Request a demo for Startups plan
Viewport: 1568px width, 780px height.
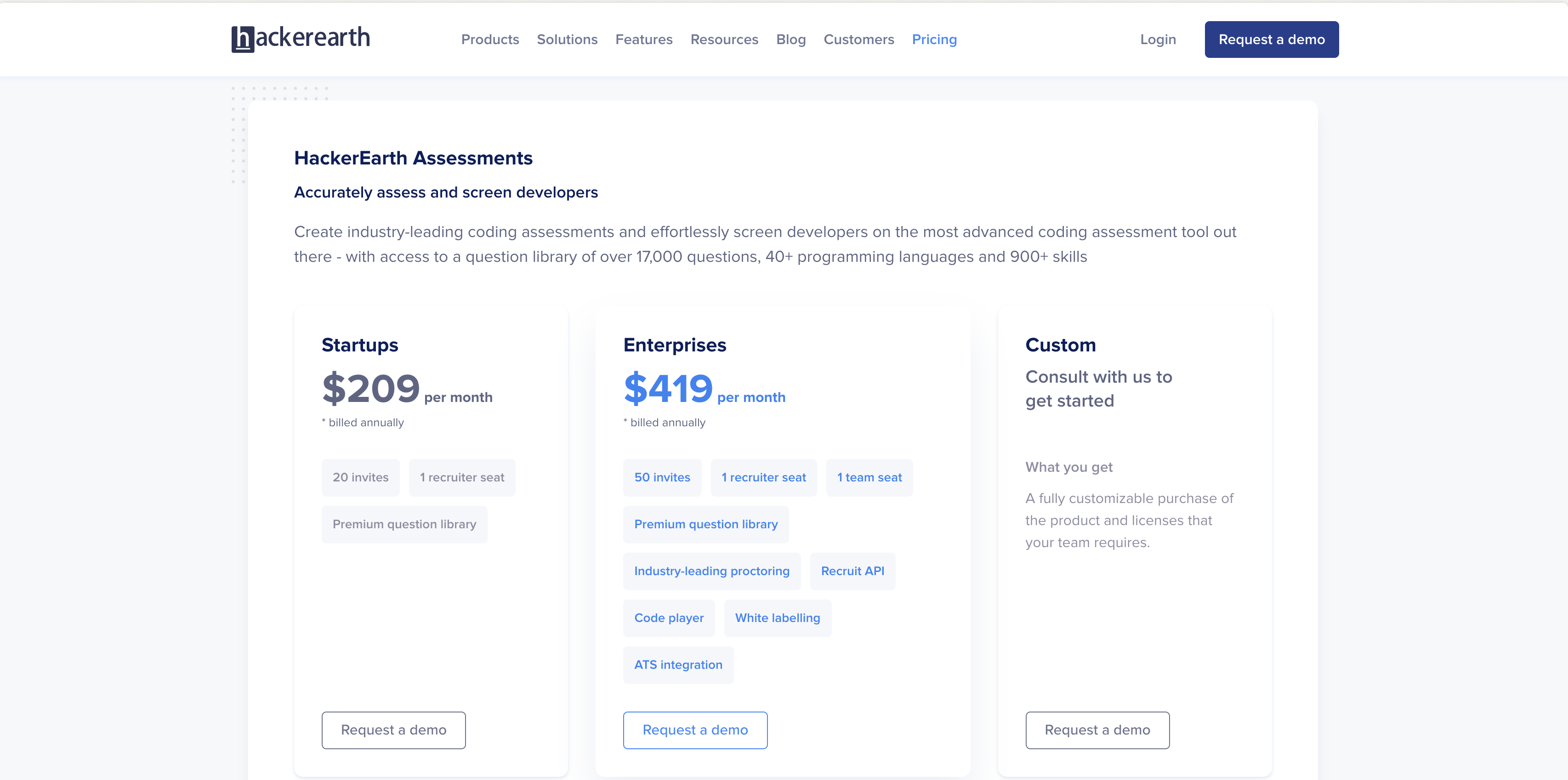pyautogui.click(x=393, y=729)
